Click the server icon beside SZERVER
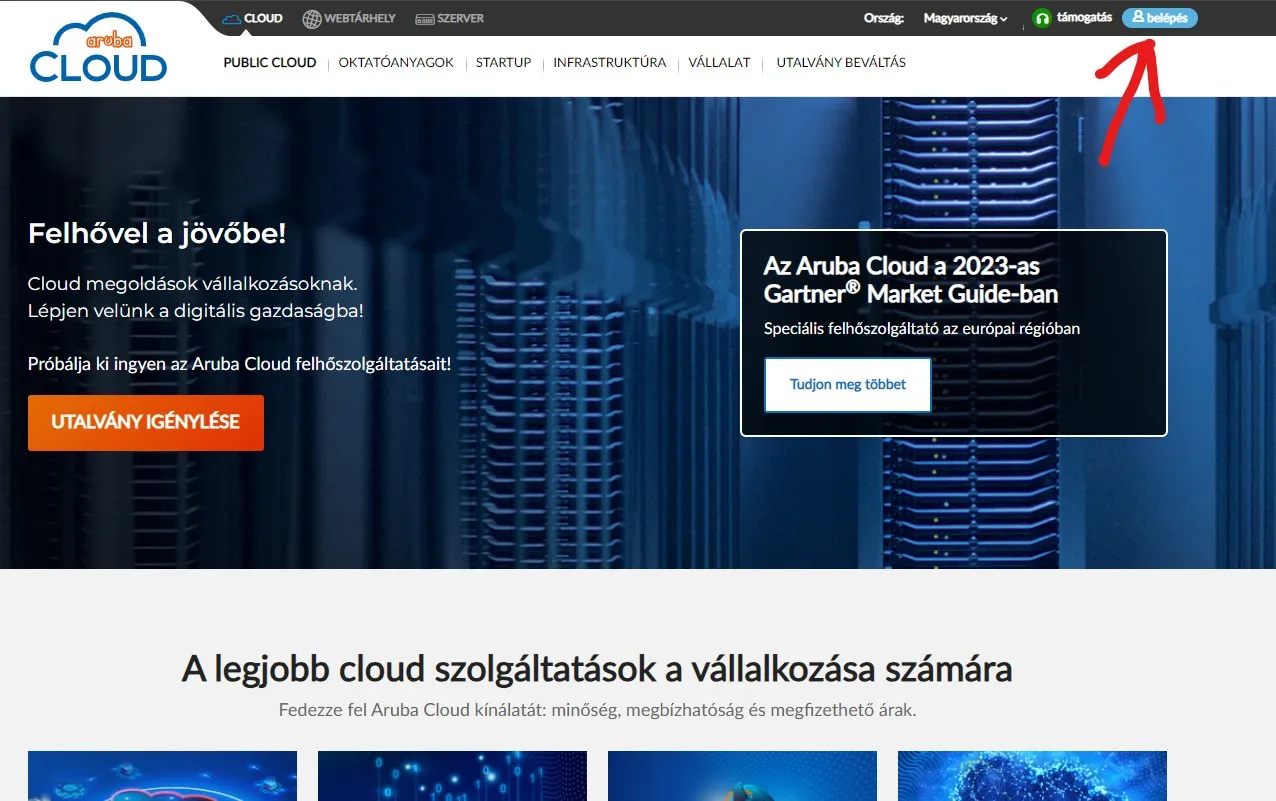This screenshot has height=801, width=1276. [424, 19]
